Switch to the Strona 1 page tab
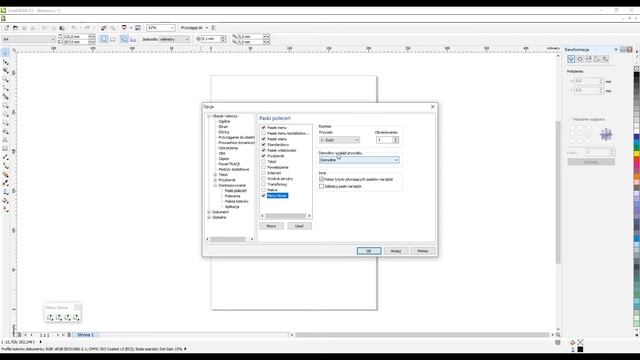This screenshot has height=360, width=640. tap(85, 335)
